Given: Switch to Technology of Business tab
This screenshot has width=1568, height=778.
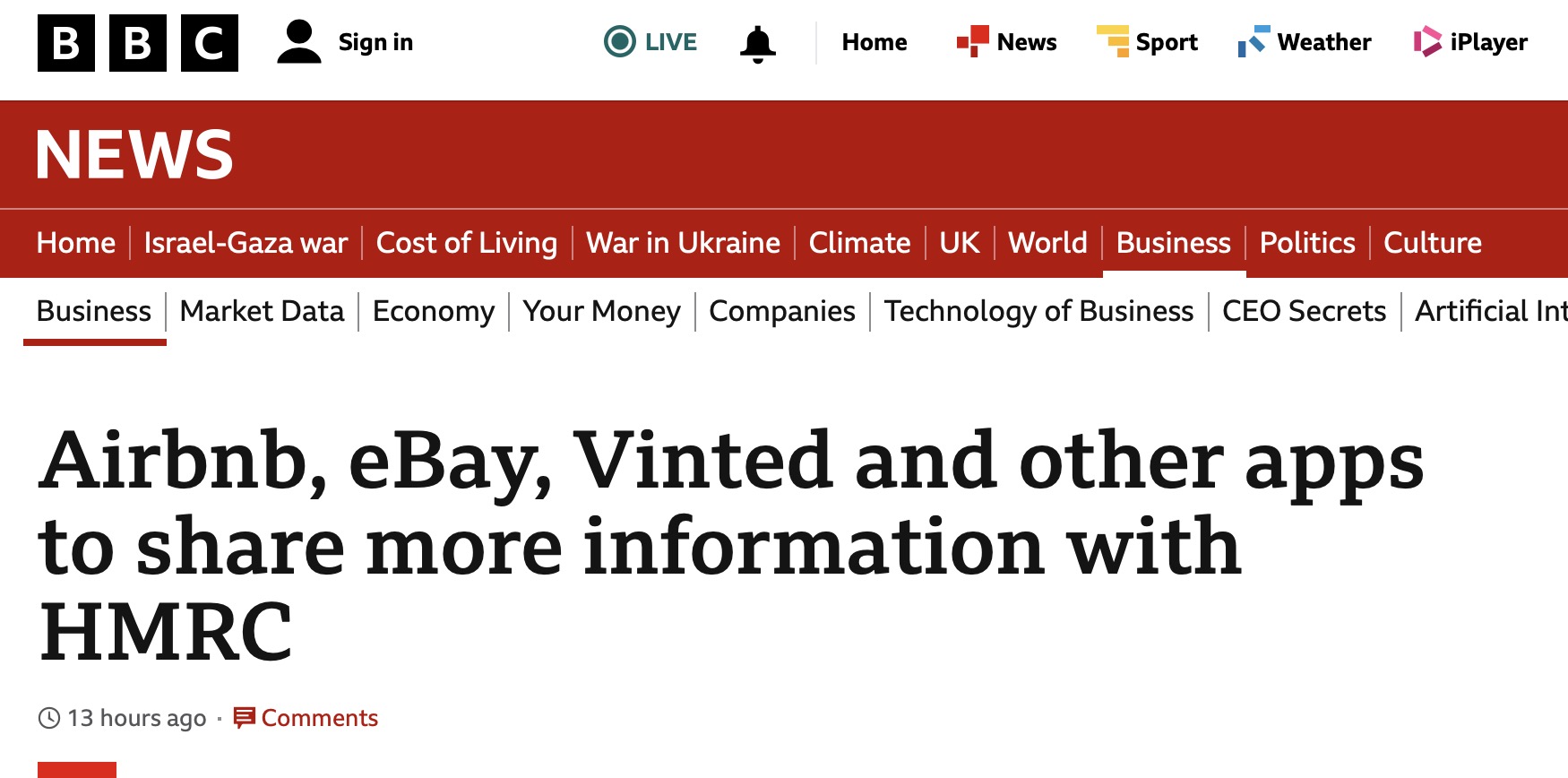Looking at the screenshot, I should pyautogui.click(x=1038, y=311).
